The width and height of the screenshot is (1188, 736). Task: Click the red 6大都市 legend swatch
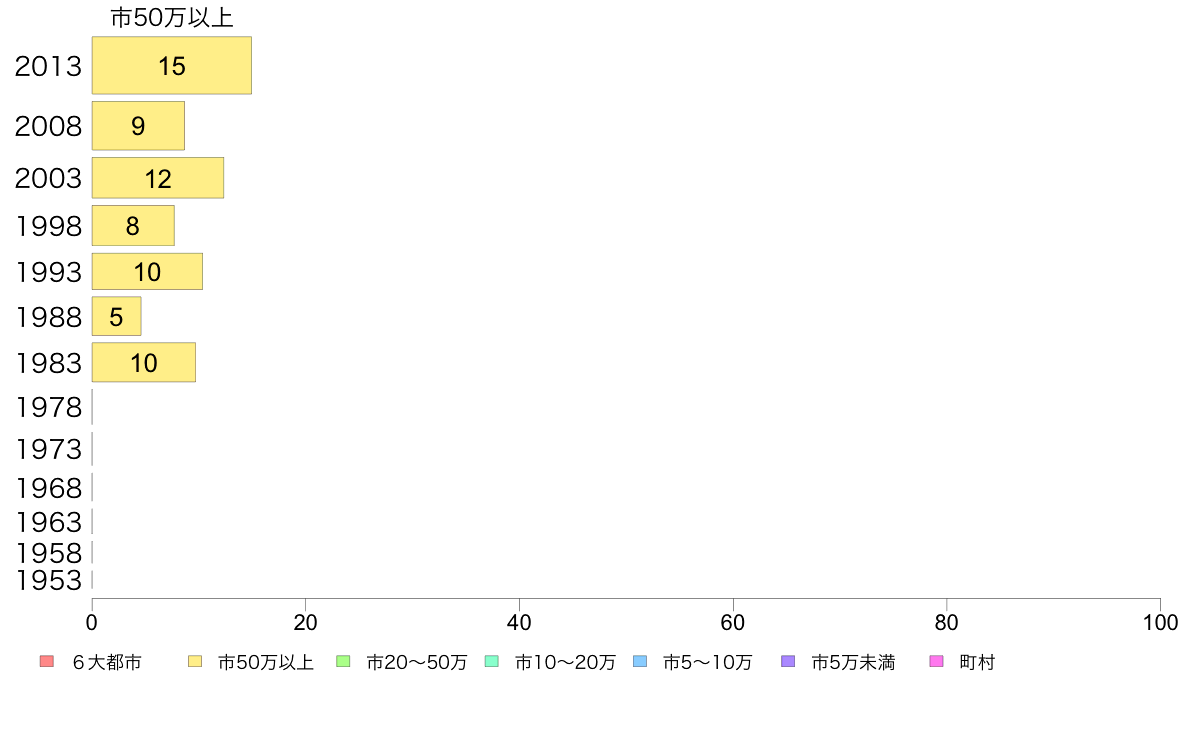(46, 661)
